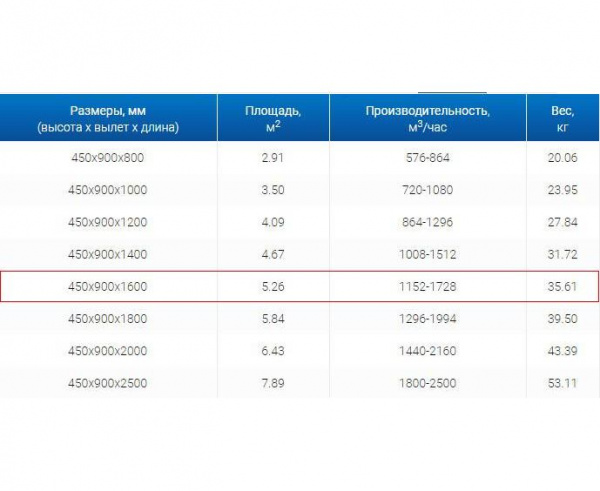Image resolution: width=600 pixels, height=491 pixels.
Task: Click performance value 720-1080
Action: tap(428, 190)
